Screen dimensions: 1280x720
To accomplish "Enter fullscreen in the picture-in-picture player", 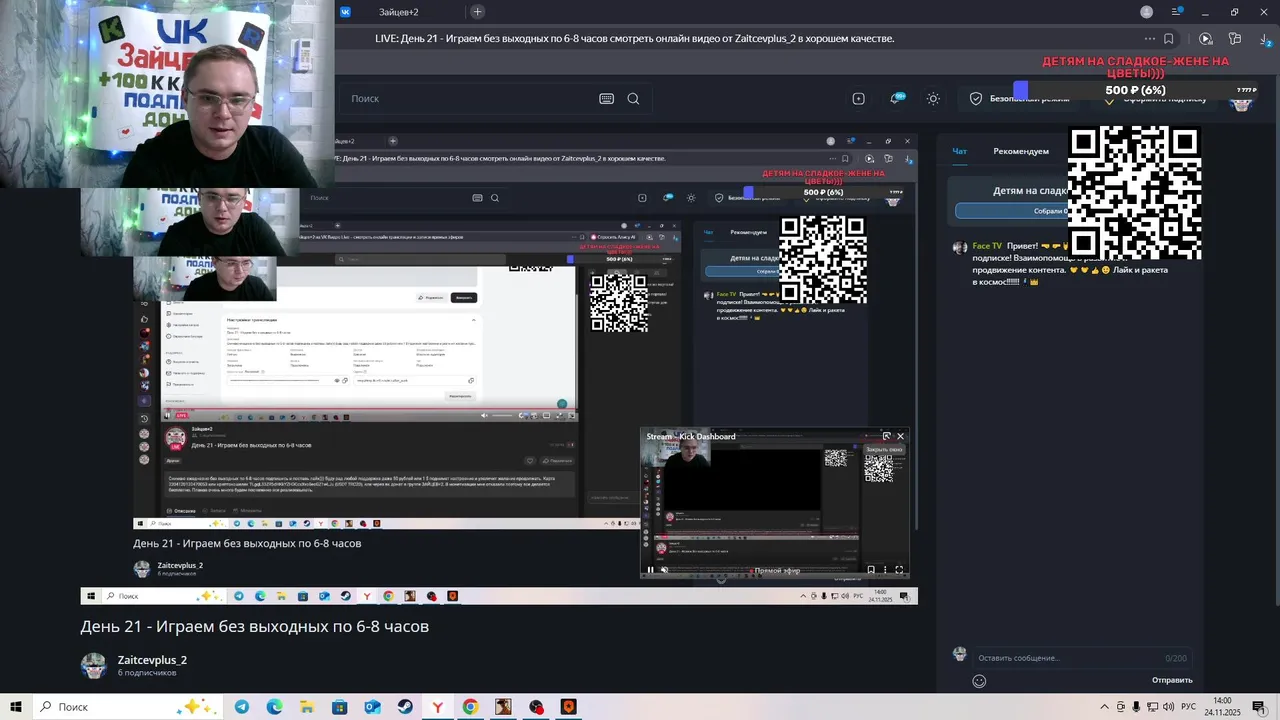I will tap(899, 570).
